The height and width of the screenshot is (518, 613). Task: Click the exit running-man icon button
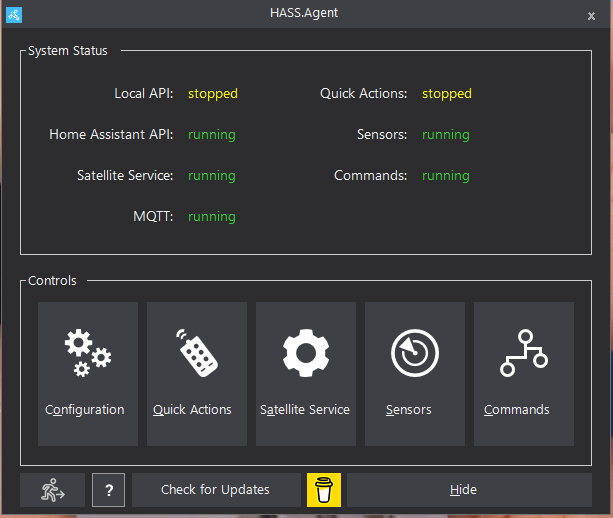pos(52,490)
